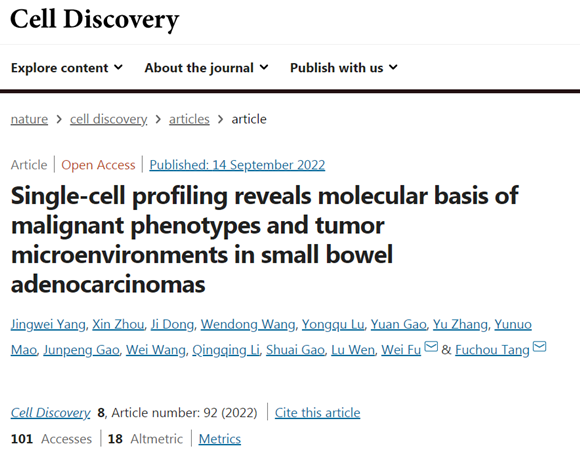Screen dimensions: 580x453
Task: Click the author name Yuan Gao
Action: (x=398, y=324)
